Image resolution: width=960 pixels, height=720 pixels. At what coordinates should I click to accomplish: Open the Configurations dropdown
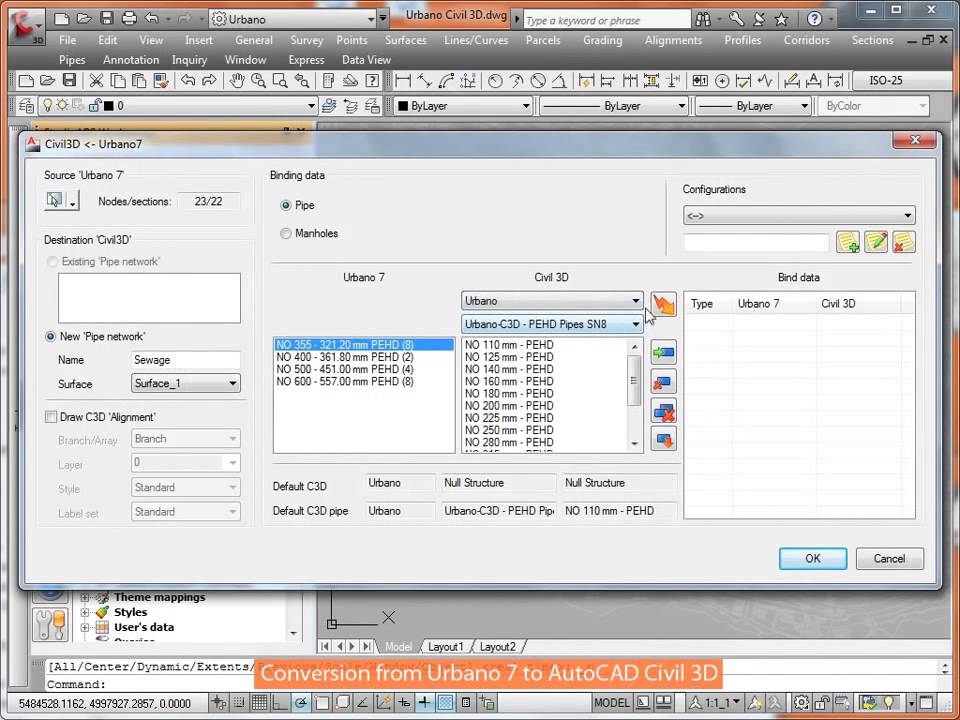tap(799, 216)
